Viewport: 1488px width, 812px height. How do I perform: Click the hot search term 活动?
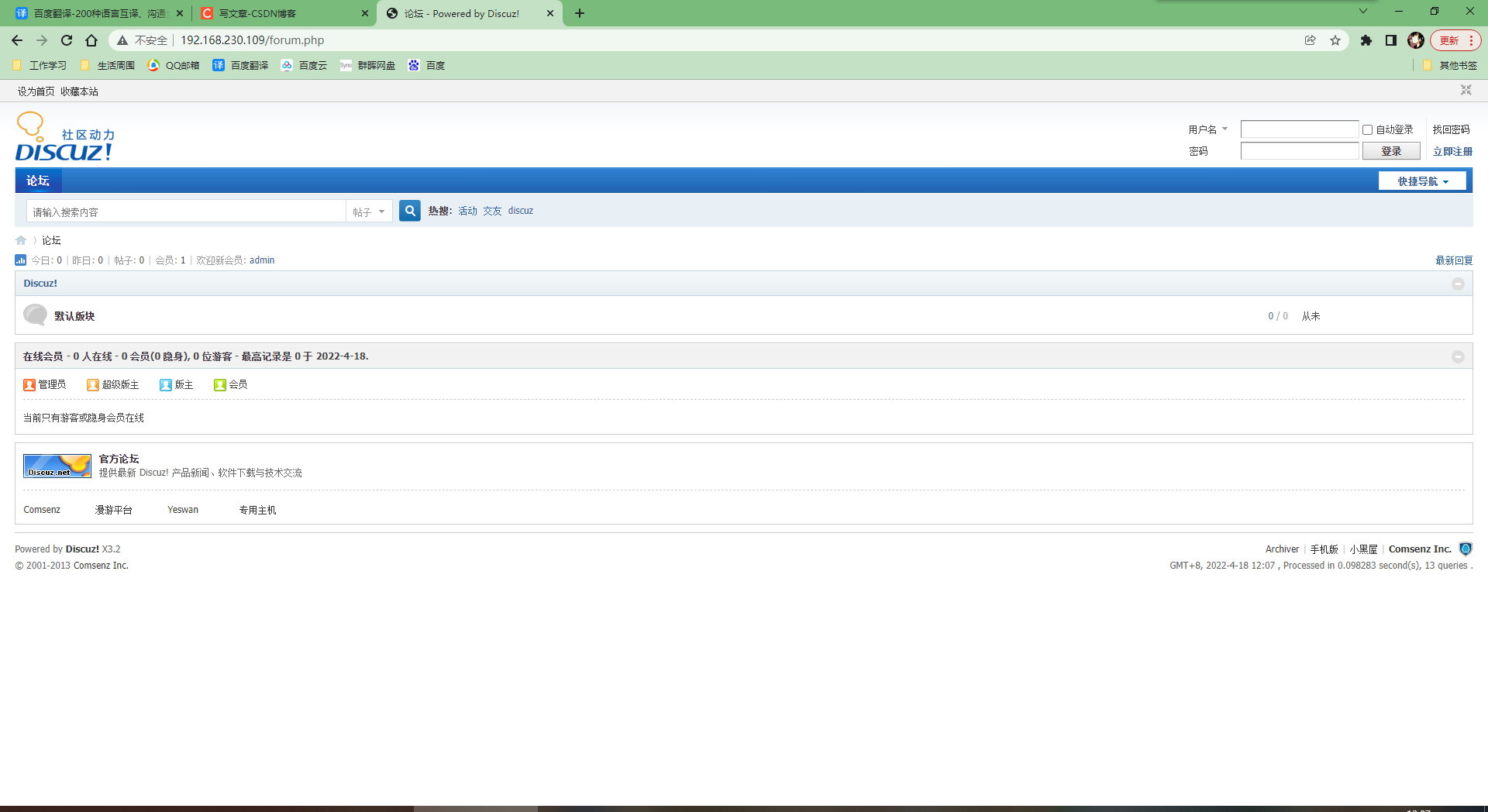(x=467, y=211)
